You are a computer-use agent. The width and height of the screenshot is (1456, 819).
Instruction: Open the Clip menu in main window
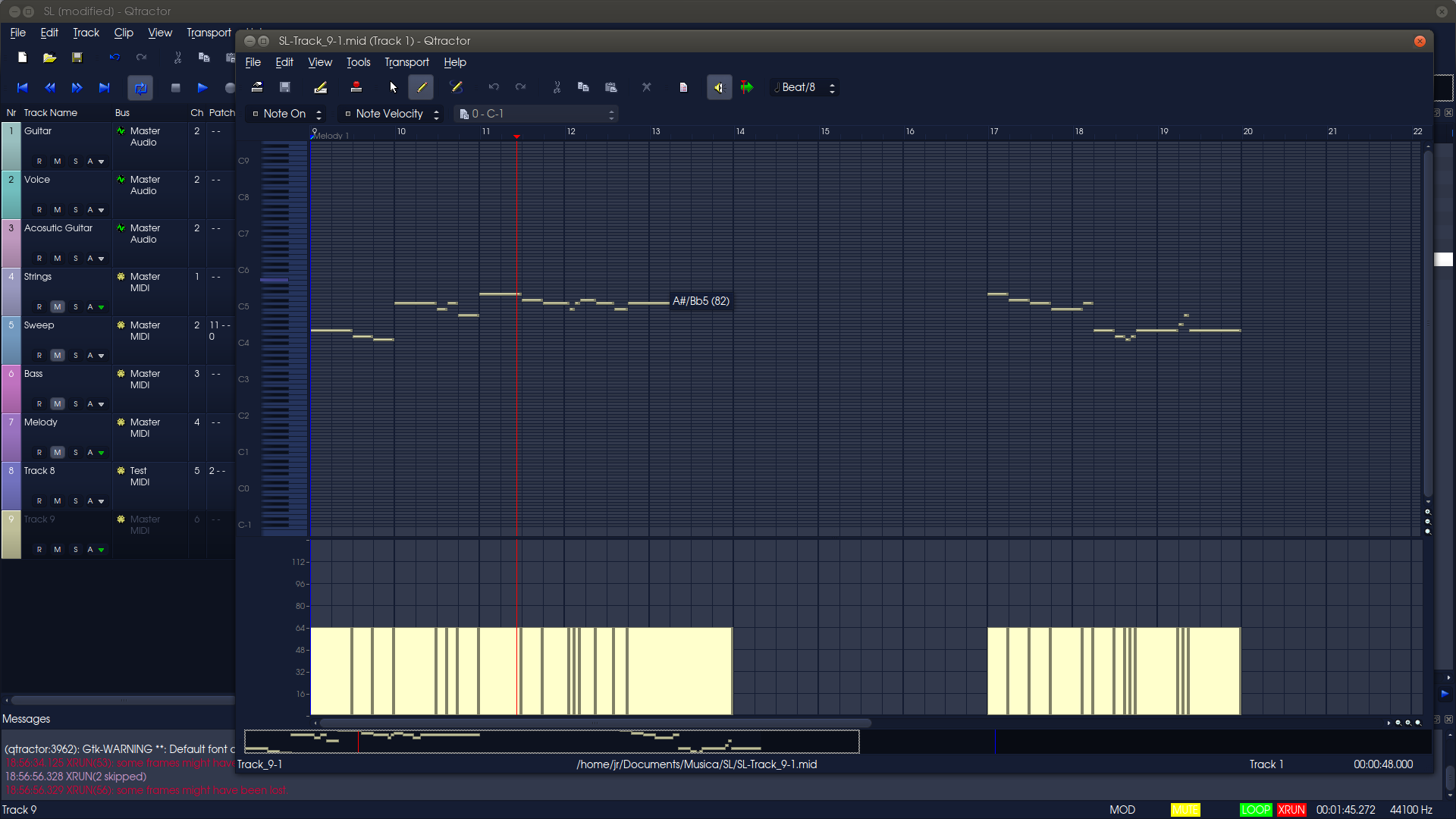[x=124, y=33]
